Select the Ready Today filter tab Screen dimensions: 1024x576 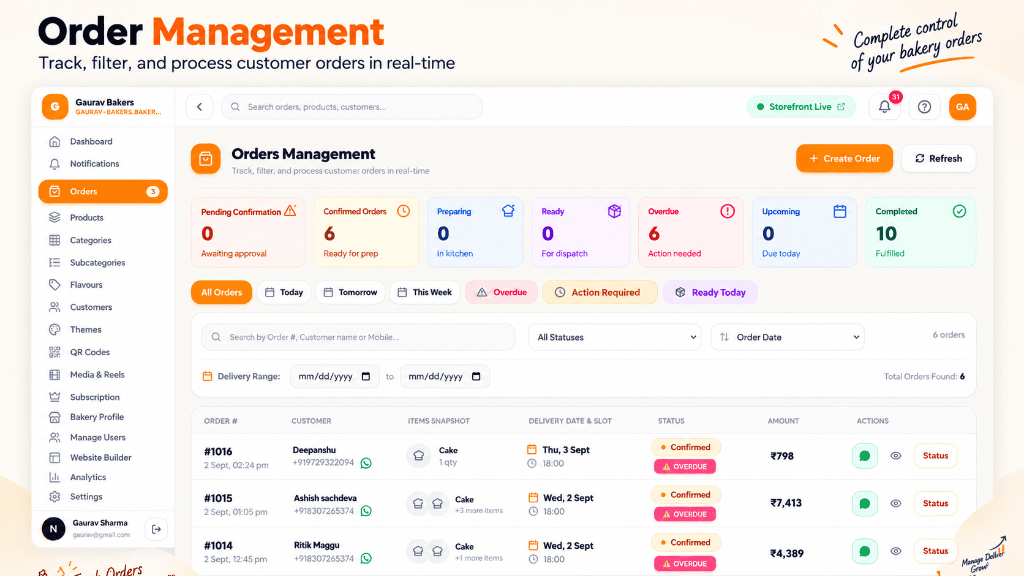coord(710,292)
